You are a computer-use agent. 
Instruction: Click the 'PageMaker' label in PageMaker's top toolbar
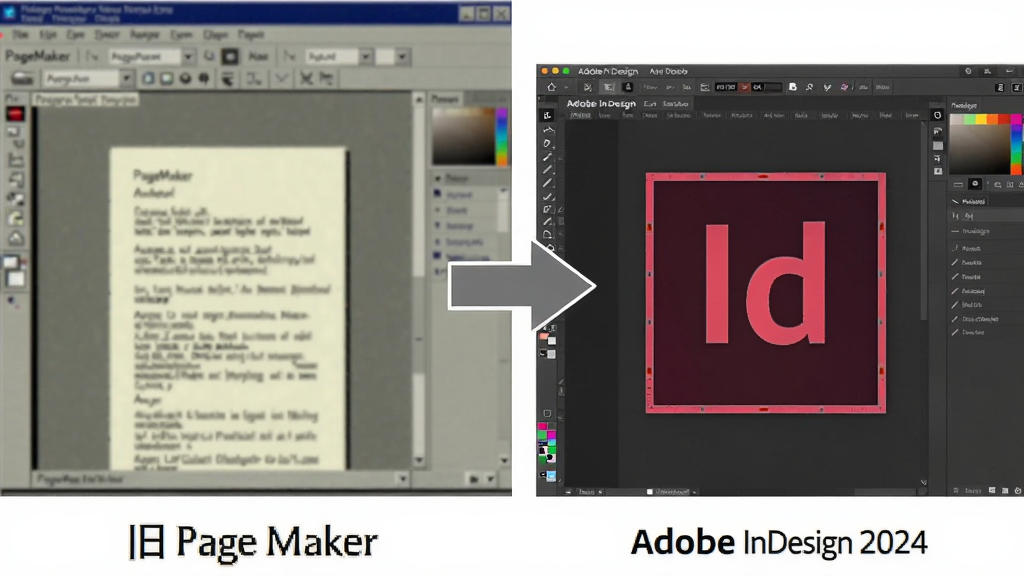[x=37, y=56]
